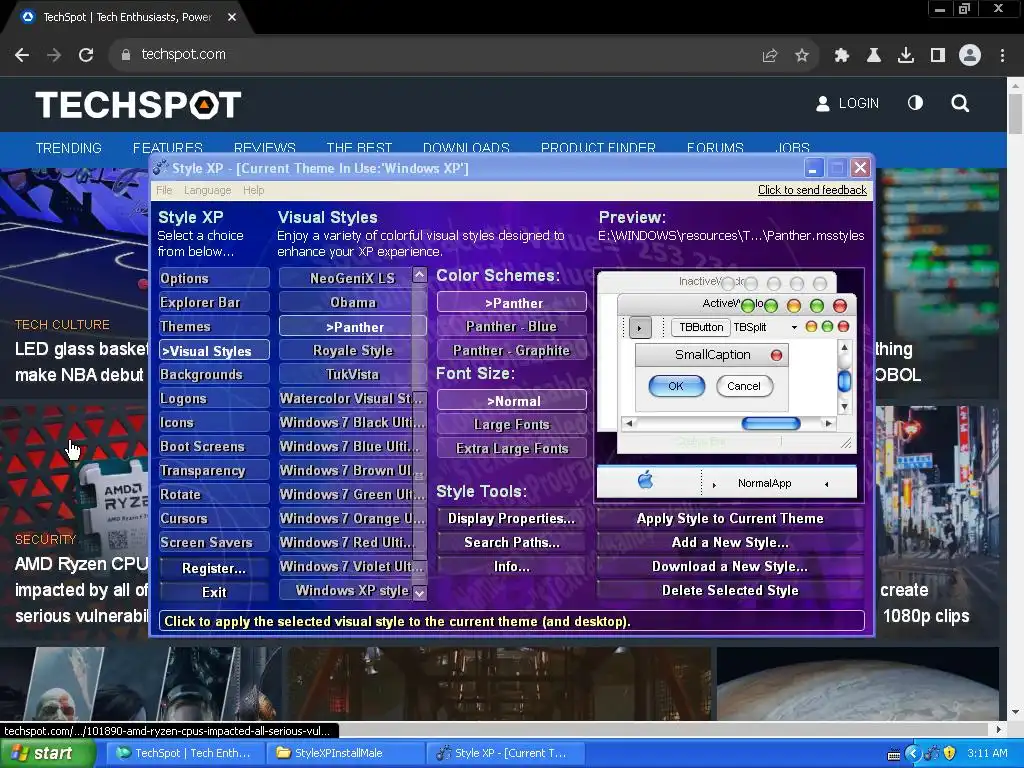Screen dimensions: 1024x768
Task: Open Display Properties... tool
Action: 511,519
